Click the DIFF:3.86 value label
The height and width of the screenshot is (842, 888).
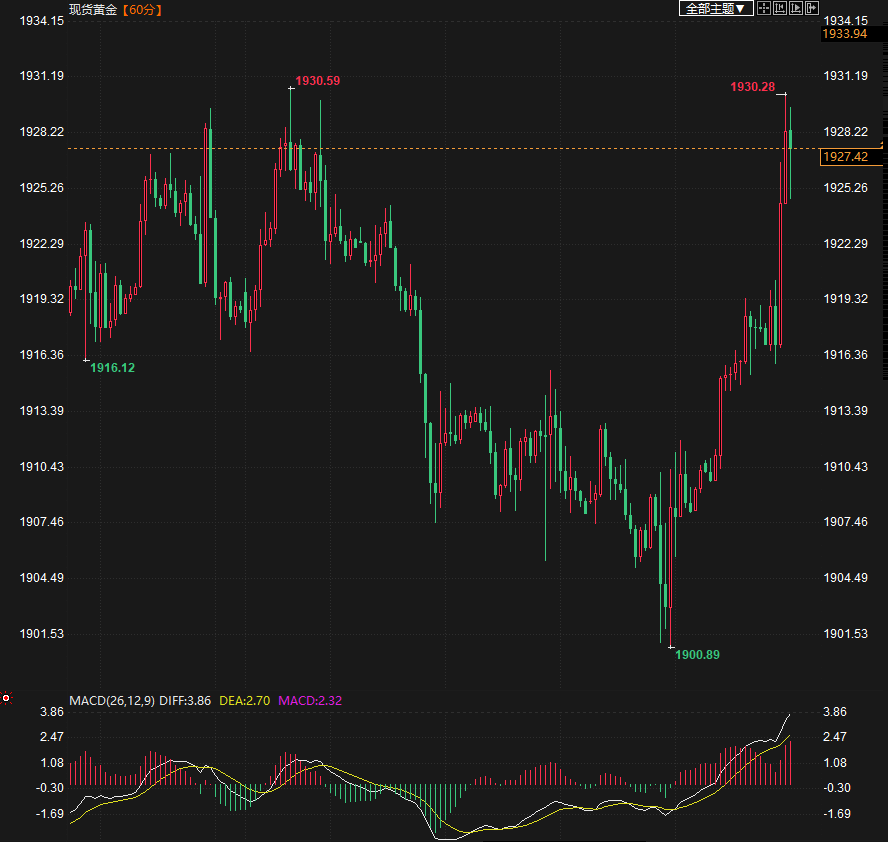[x=185, y=701]
